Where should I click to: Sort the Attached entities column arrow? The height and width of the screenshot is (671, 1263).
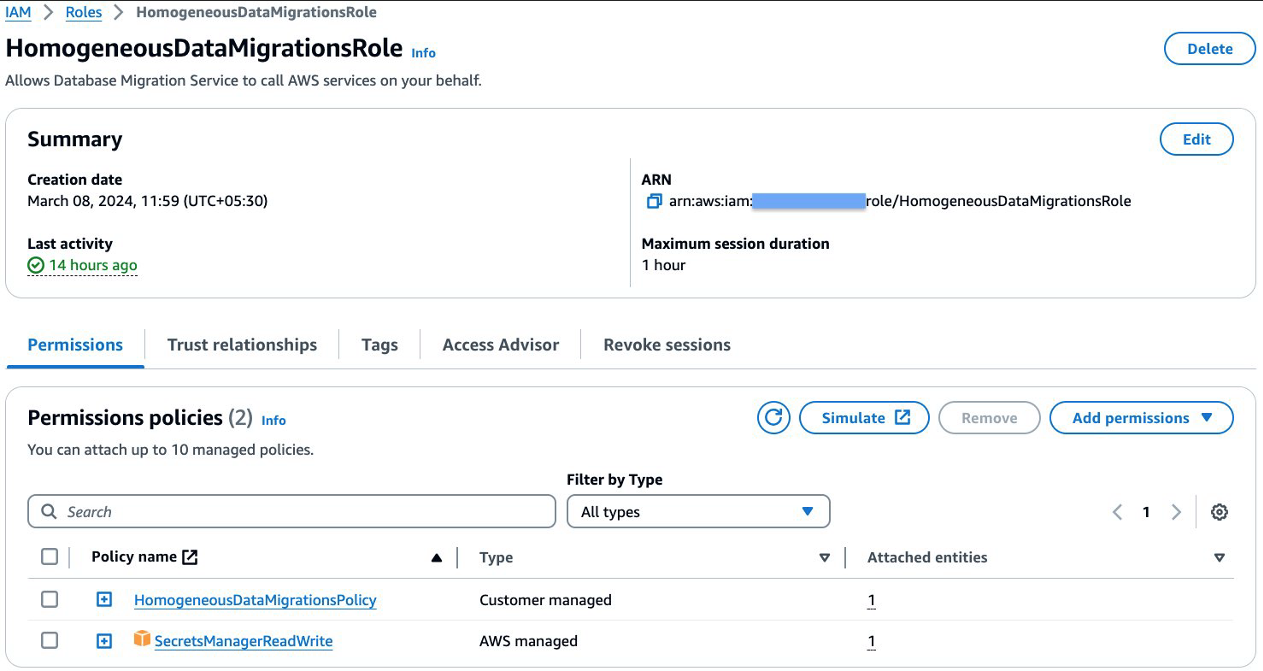pos(1219,558)
